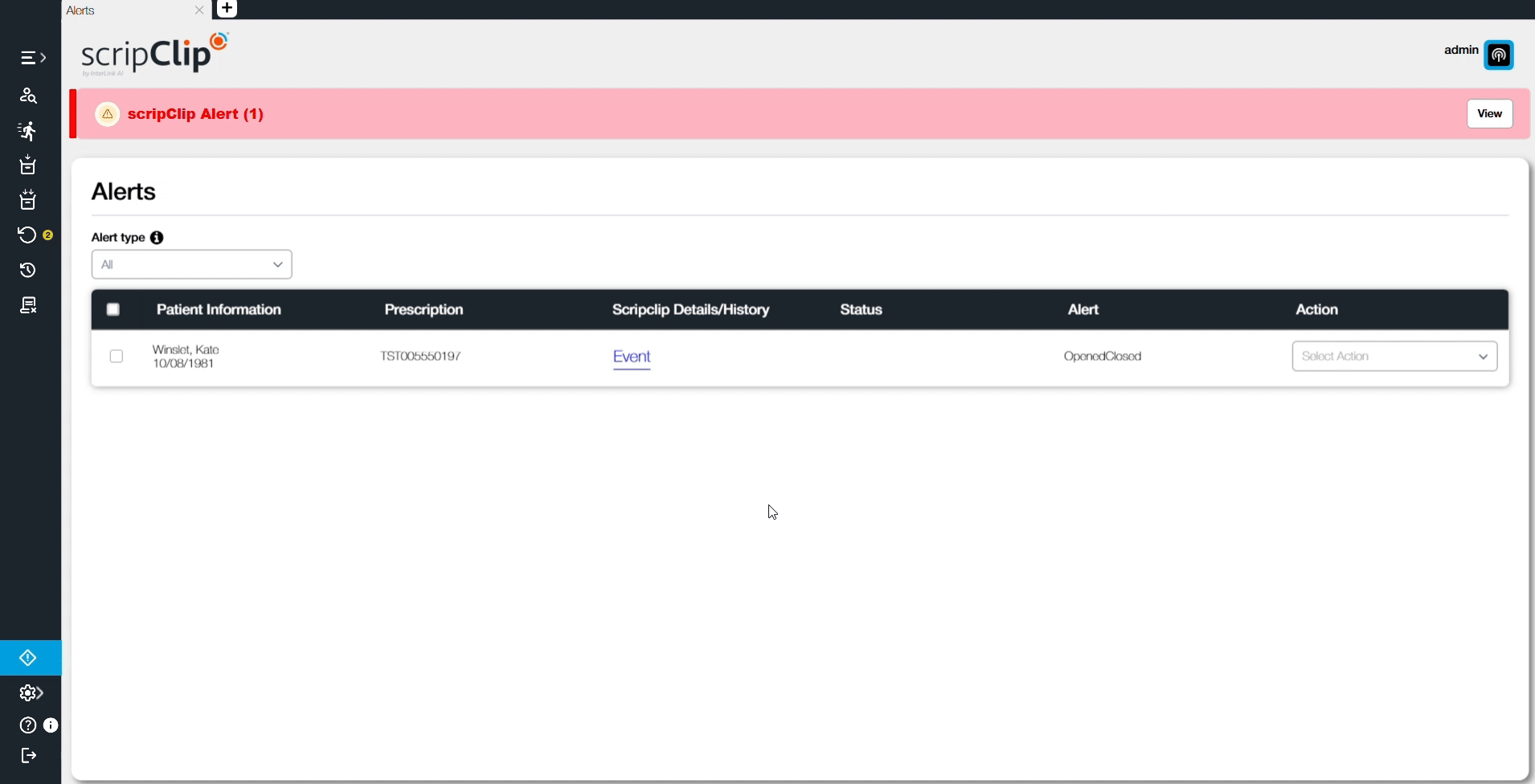Open the history clock sidebar icon
Viewport: 1535px width, 784px height.
pos(28,270)
